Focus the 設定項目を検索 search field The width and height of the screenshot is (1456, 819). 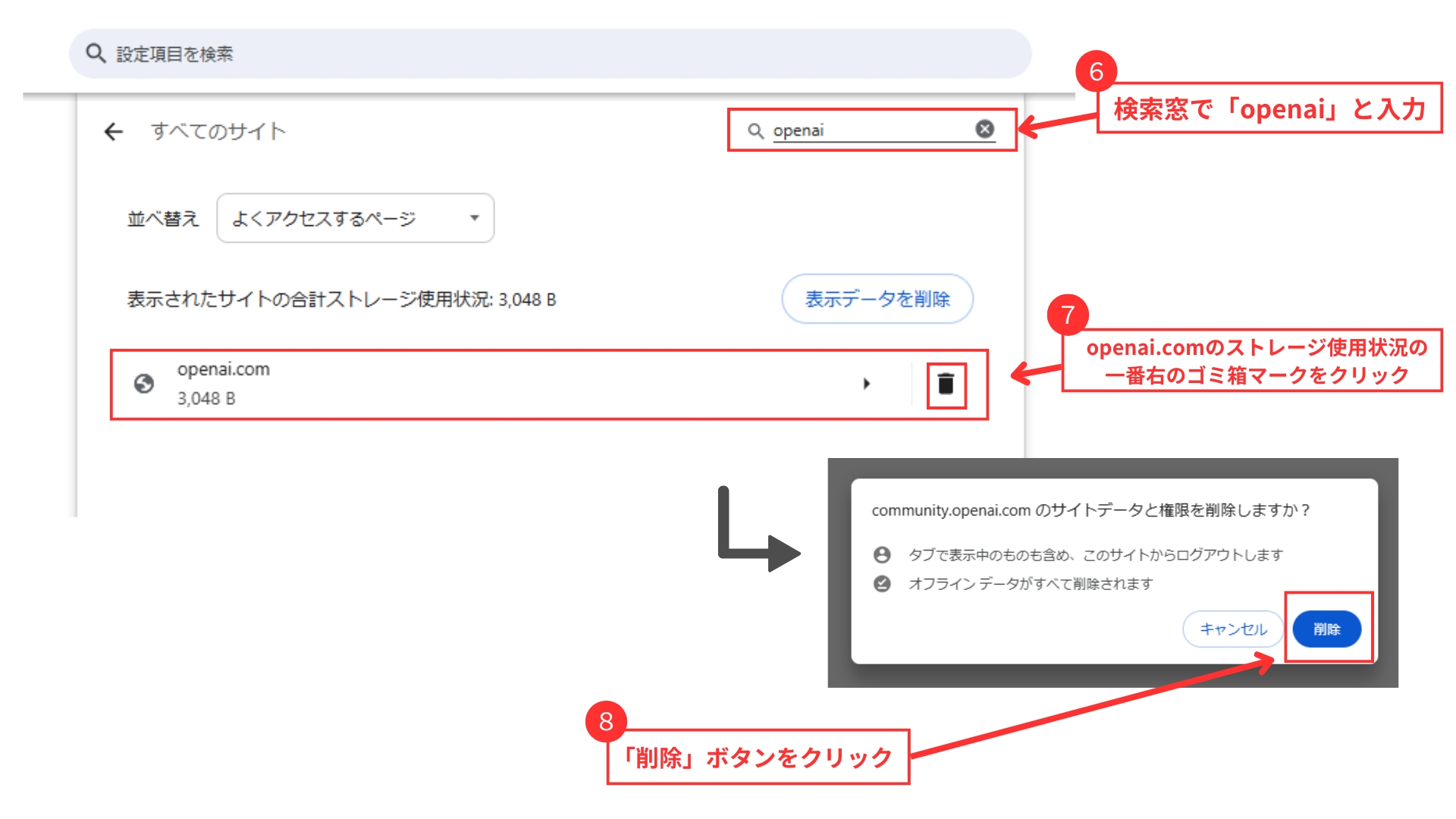[x=551, y=54]
